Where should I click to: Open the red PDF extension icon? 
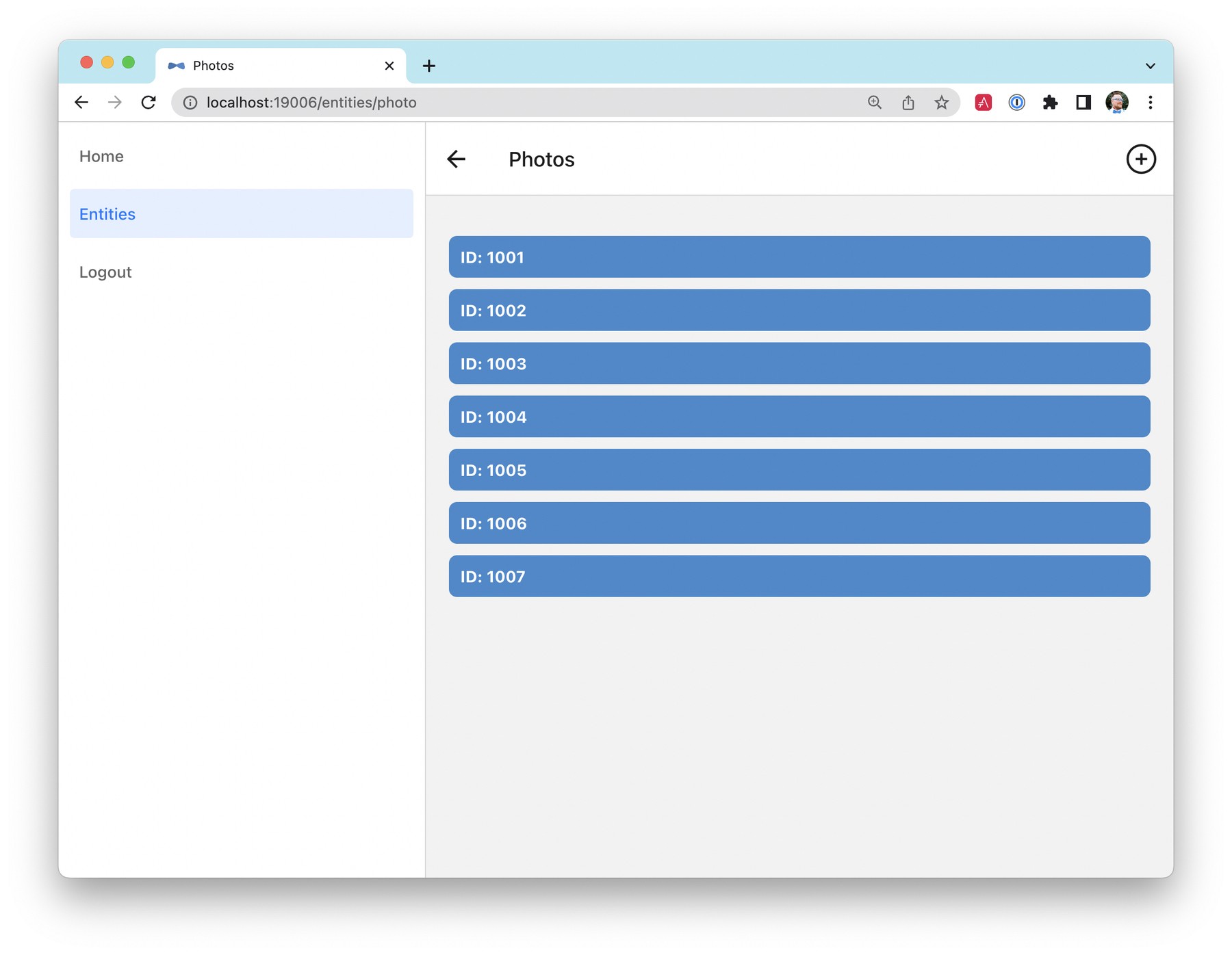point(983,103)
